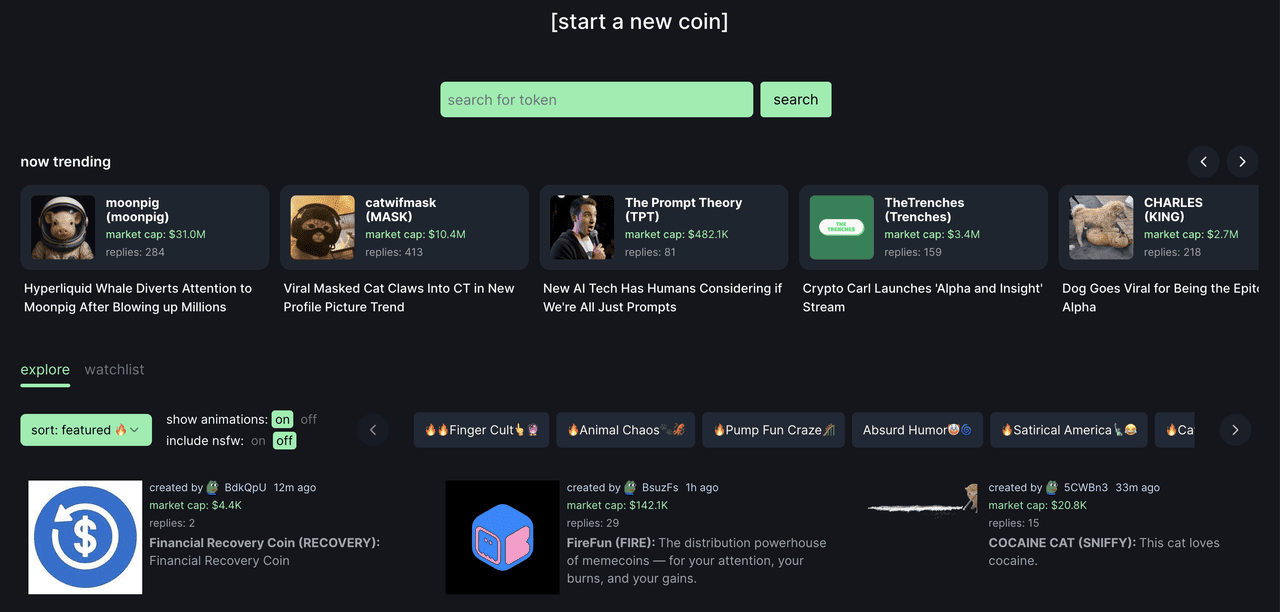The width and height of the screenshot is (1280, 612).
Task: Select the explore tab
Action: click(x=45, y=369)
